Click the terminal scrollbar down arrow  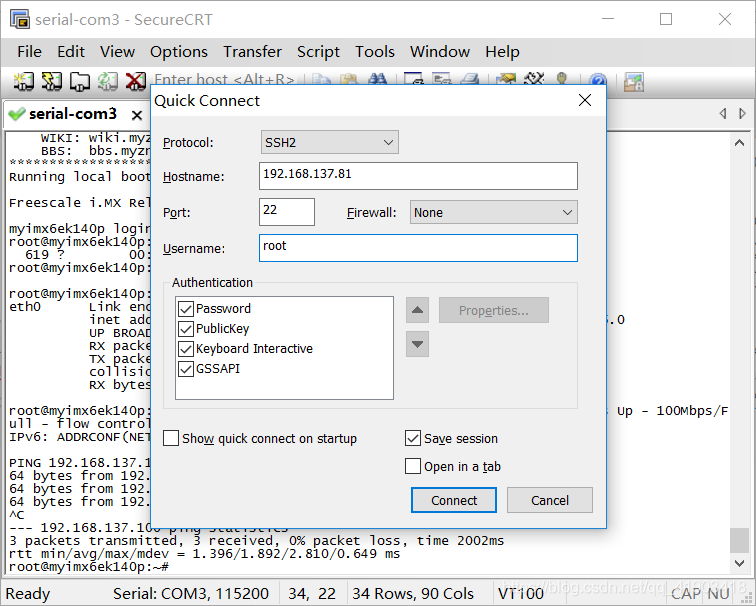[x=739, y=563]
